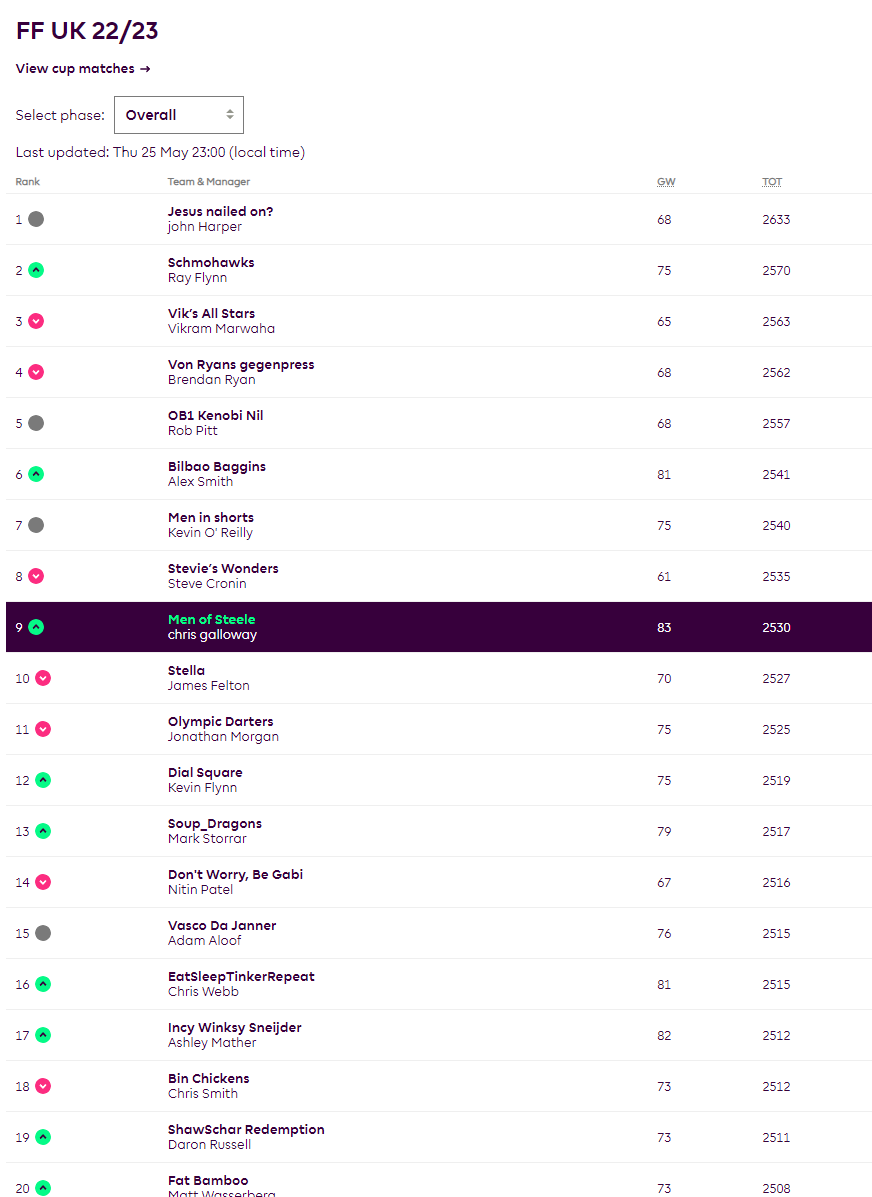The image size is (872, 1197).
Task: Click grey status dot beside Vasco Da Janner
Action: point(42,933)
